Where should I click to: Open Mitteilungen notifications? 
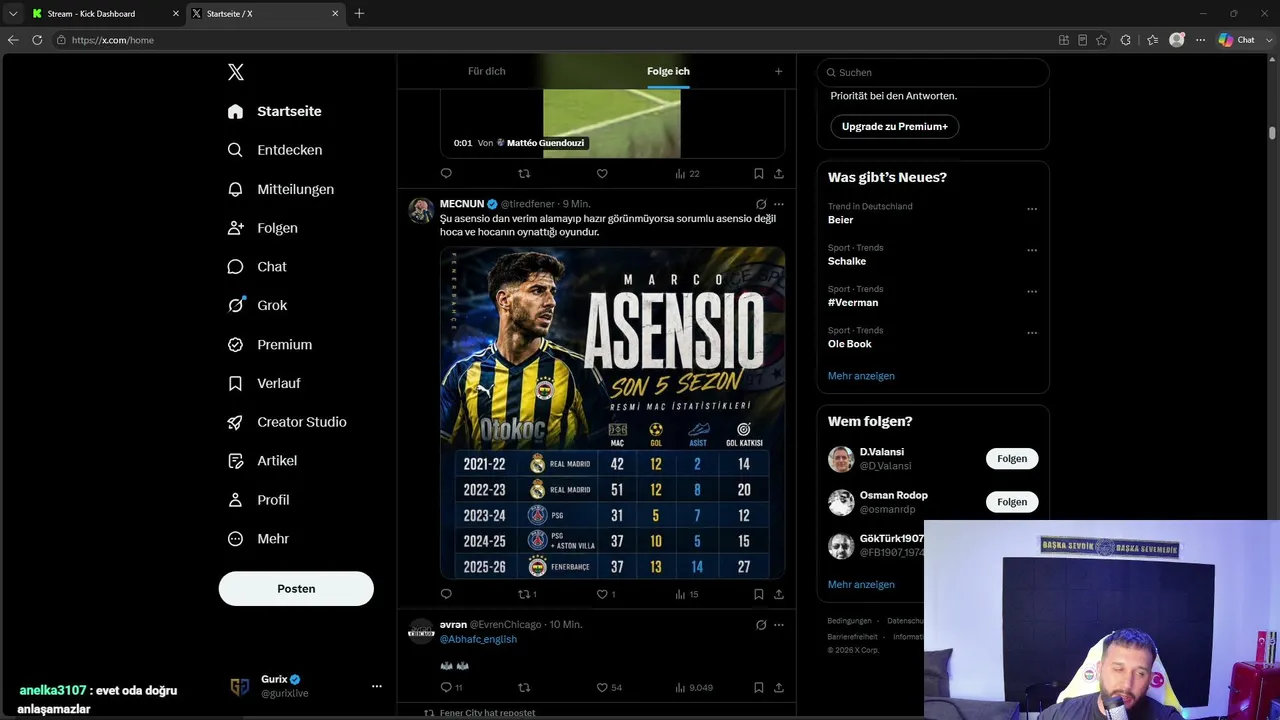(x=281, y=189)
